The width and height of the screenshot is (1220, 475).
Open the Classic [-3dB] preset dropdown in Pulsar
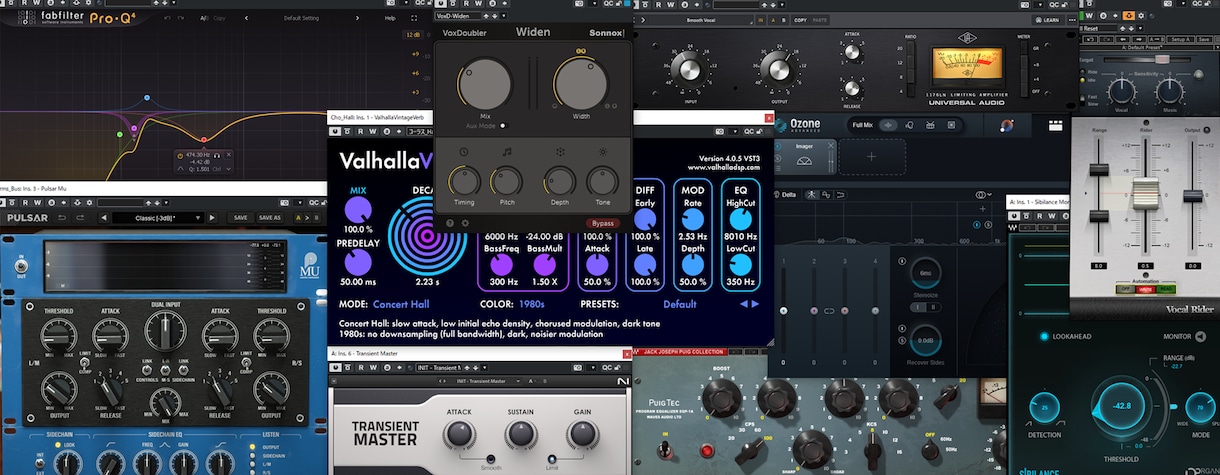tap(157, 218)
